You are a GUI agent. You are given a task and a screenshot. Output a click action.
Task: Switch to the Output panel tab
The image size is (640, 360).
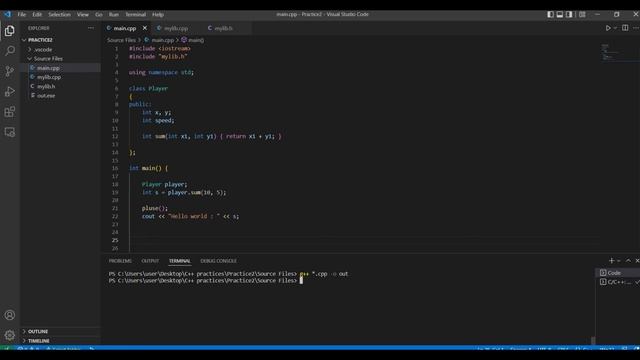(x=150, y=261)
